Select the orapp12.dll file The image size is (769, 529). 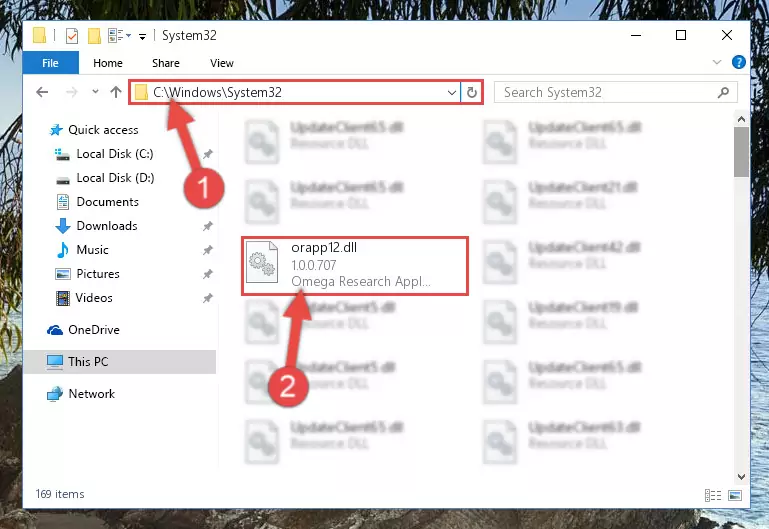point(355,266)
